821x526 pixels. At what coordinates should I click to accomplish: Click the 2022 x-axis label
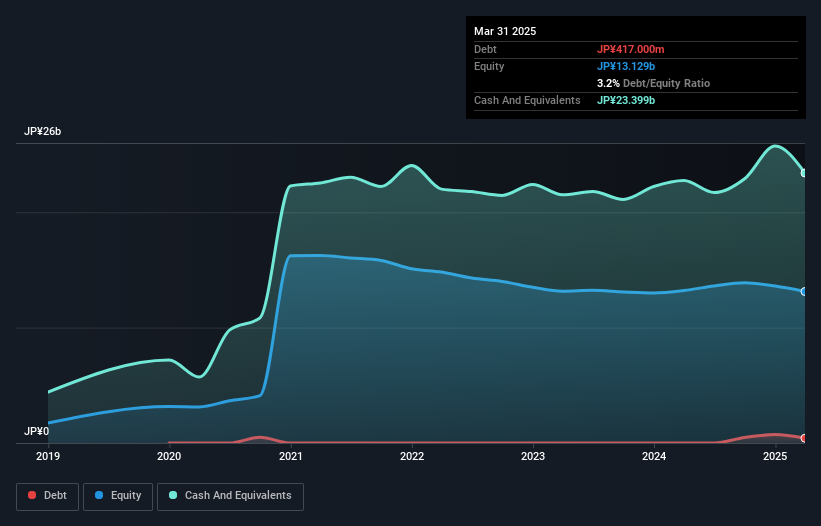coord(412,456)
